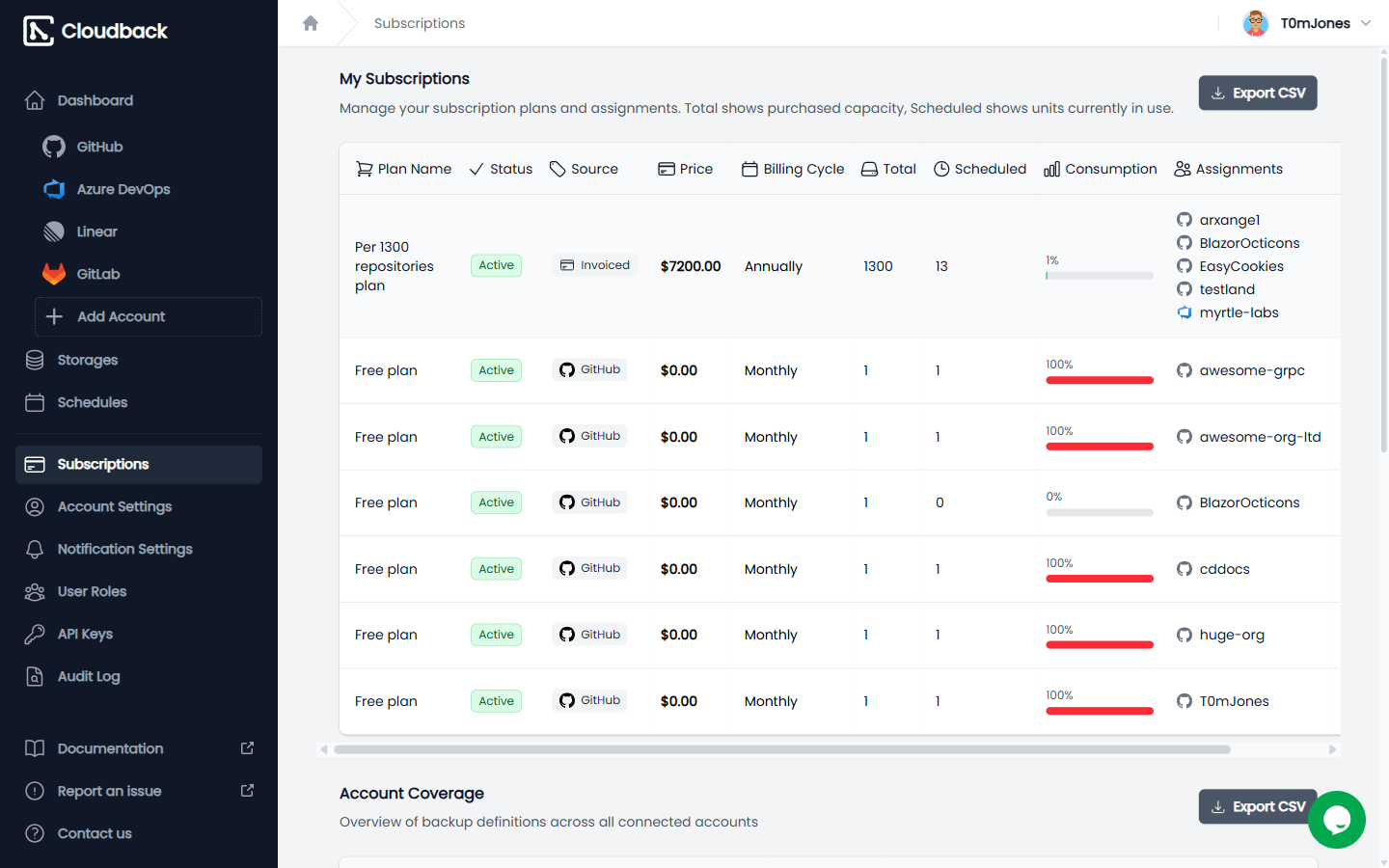Open Documentation external link
This screenshot has width=1389, height=868.
(139, 748)
